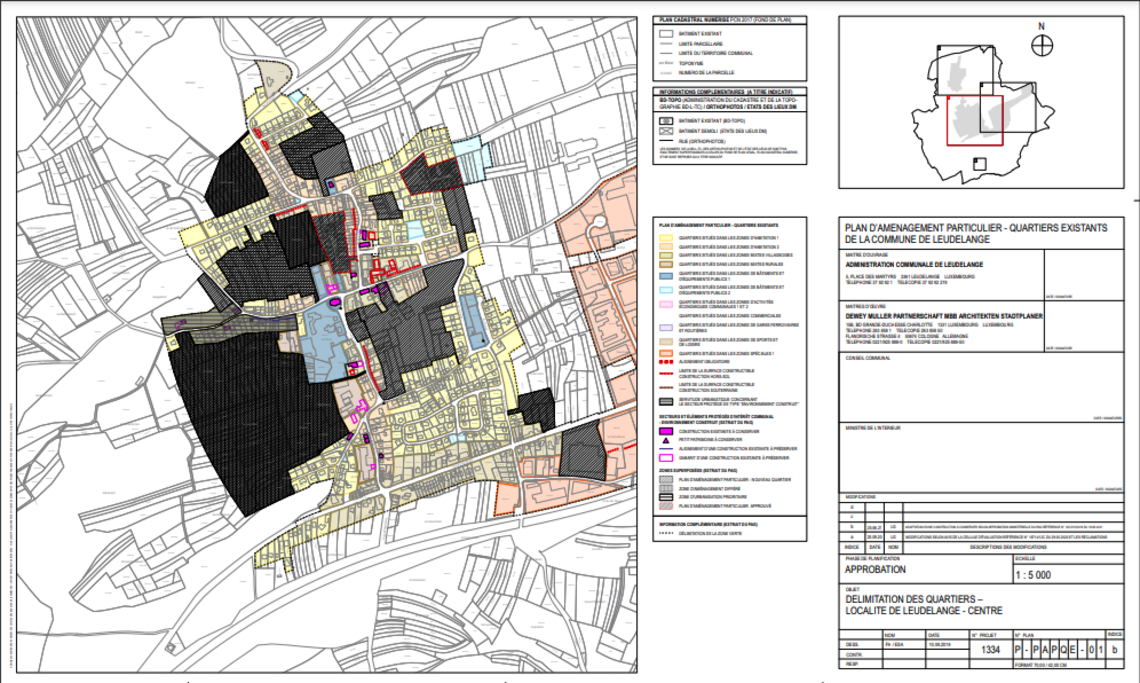Click the 'Nouveau quartier' hatched legend symbol
The height and width of the screenshot is (683, 1140).
tap(665, 480)
